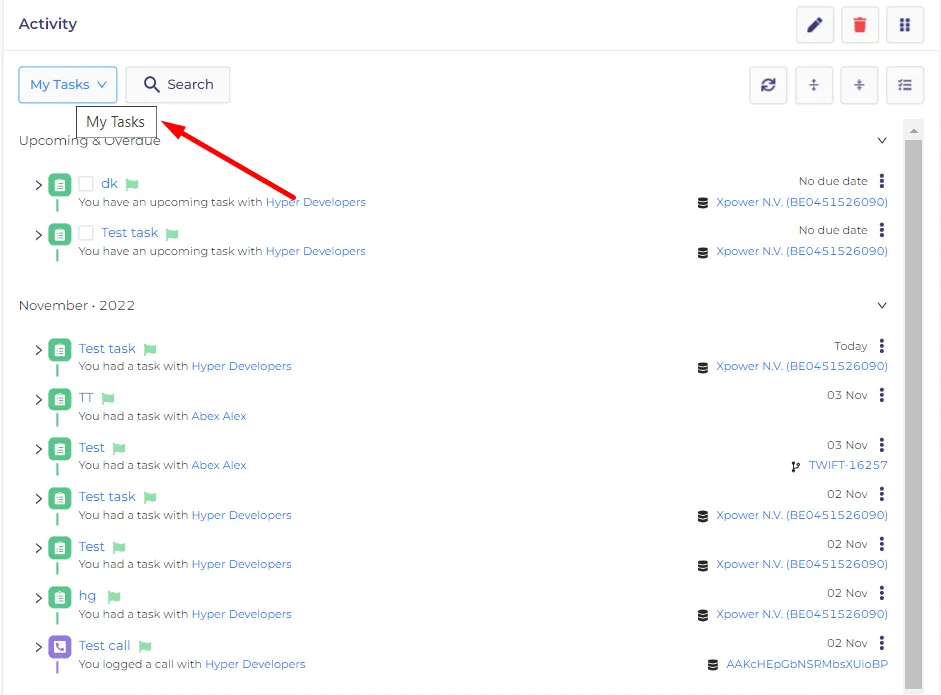Image resolution: width=941 pixels, height=695 pixels.
Task: Open the dk task title
Action: point(109,184)
